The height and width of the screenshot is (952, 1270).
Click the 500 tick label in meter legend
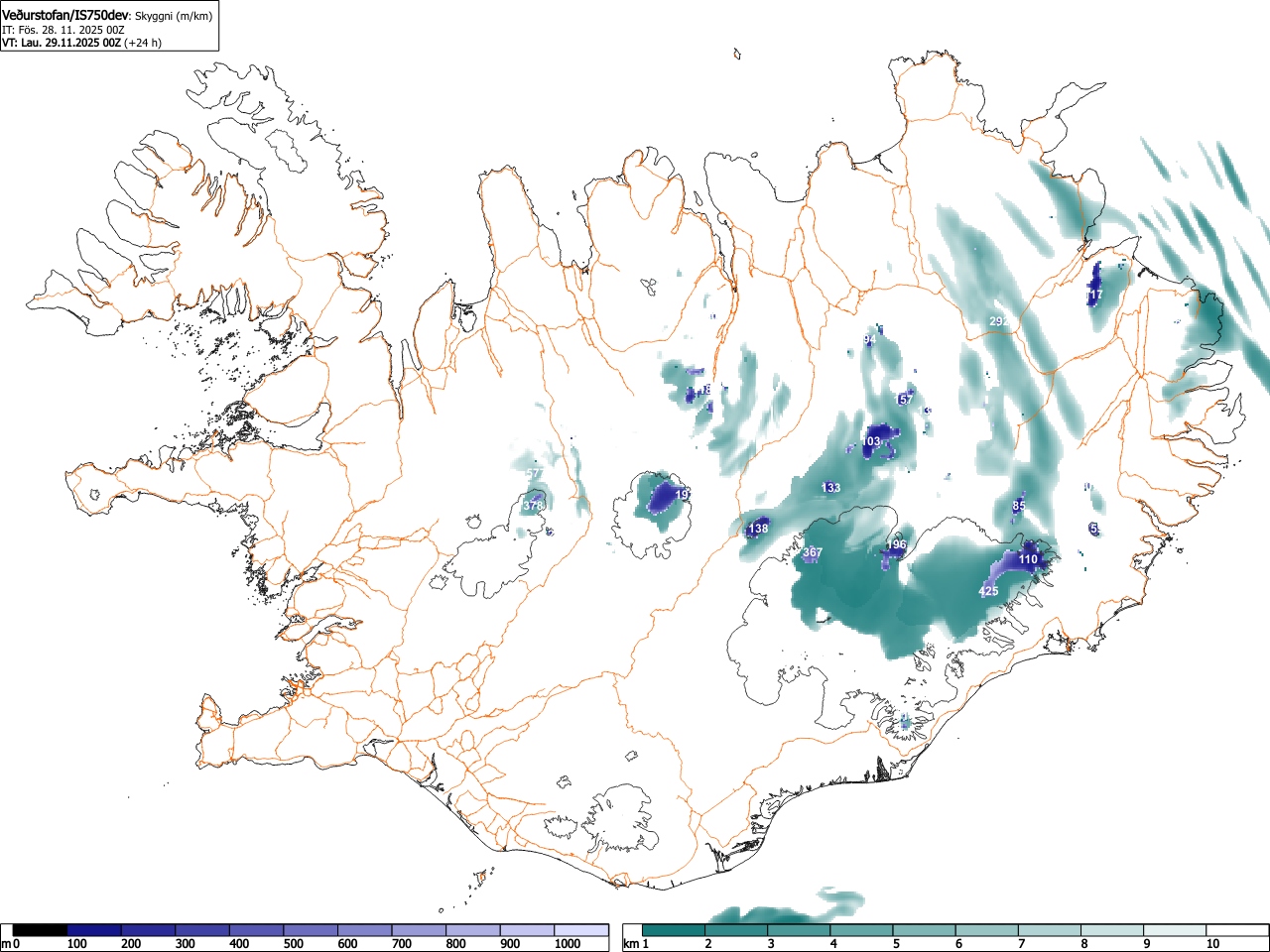293,944
